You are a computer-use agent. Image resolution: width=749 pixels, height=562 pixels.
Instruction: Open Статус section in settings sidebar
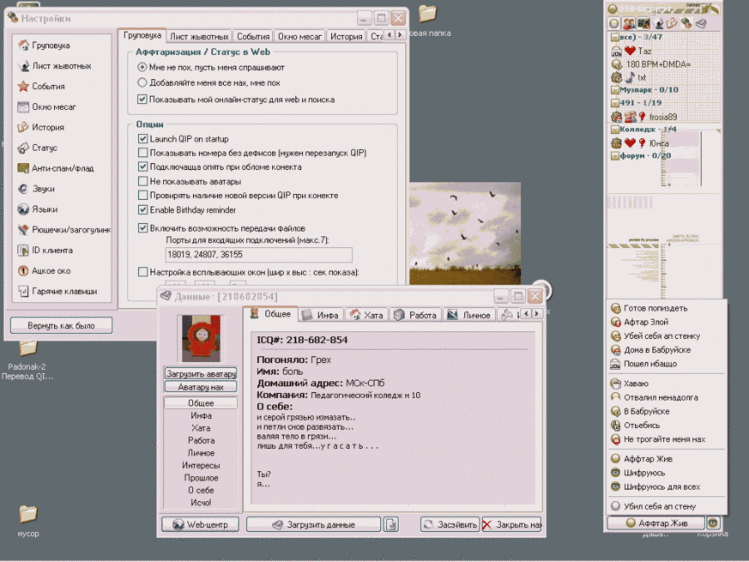point(38,148)
